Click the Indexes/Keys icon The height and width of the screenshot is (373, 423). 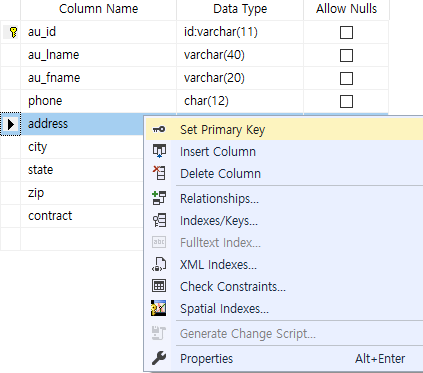point(159,220)
